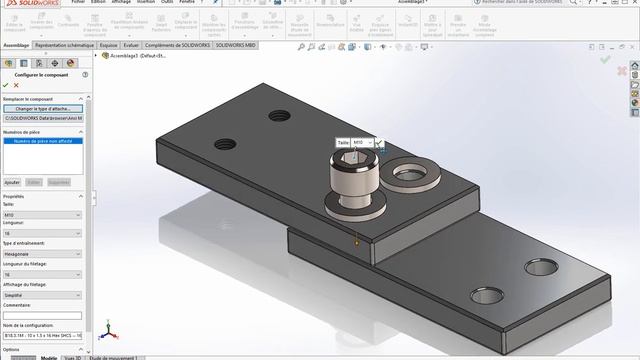This screenshot has width=640, height=360.
Task: Click the Ajouter button
Action: pyautogui.click(x=12, y=182)
